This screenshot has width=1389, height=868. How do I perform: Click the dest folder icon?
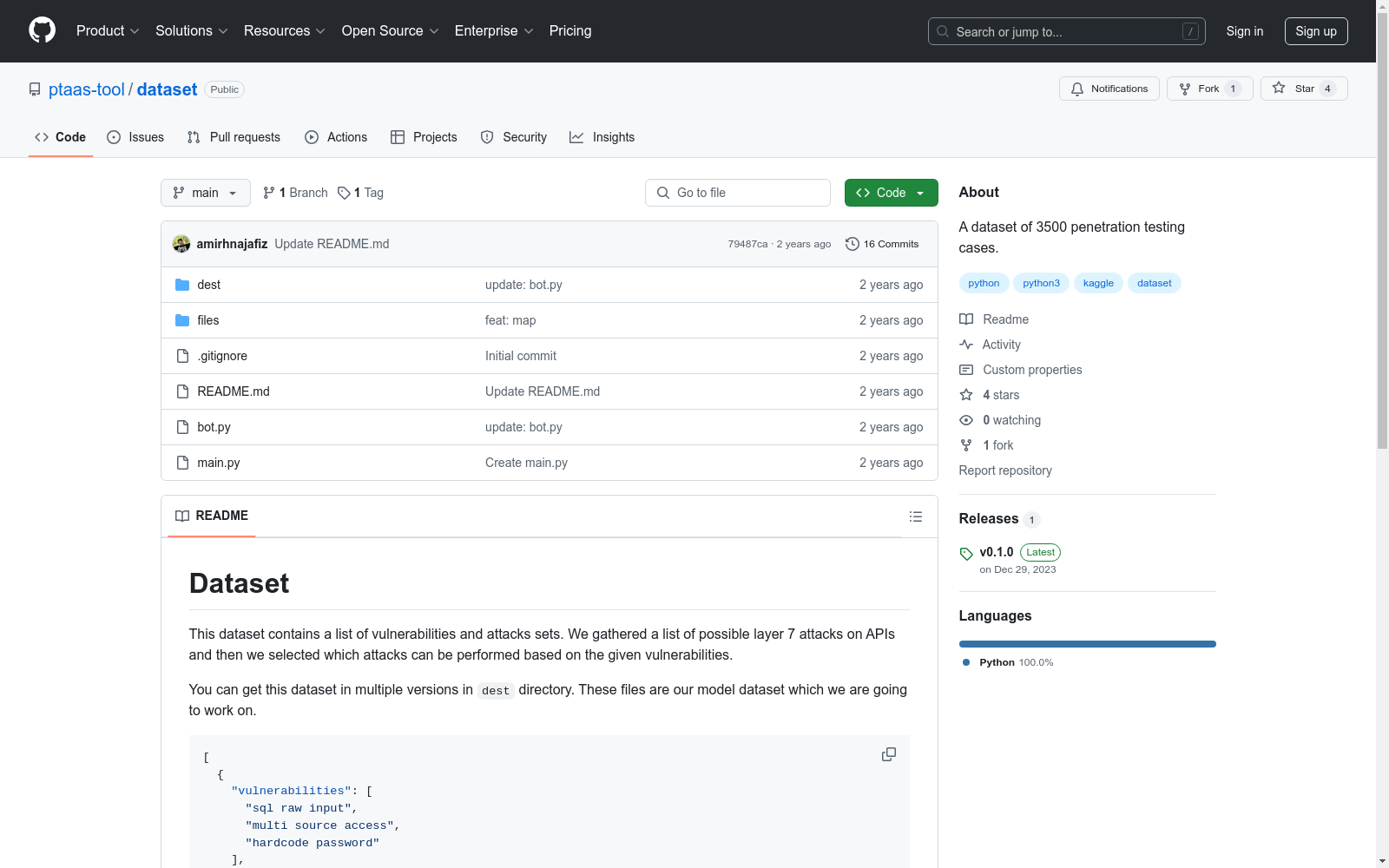182,285
